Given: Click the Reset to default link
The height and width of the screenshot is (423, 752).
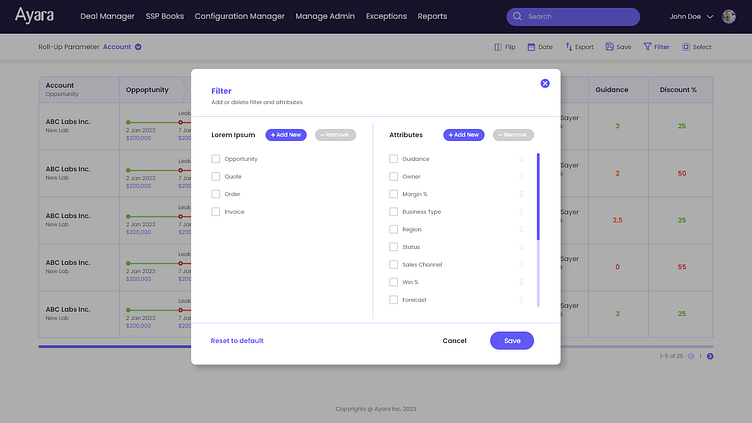Looking at the screenshot, I should coord(237,341).
